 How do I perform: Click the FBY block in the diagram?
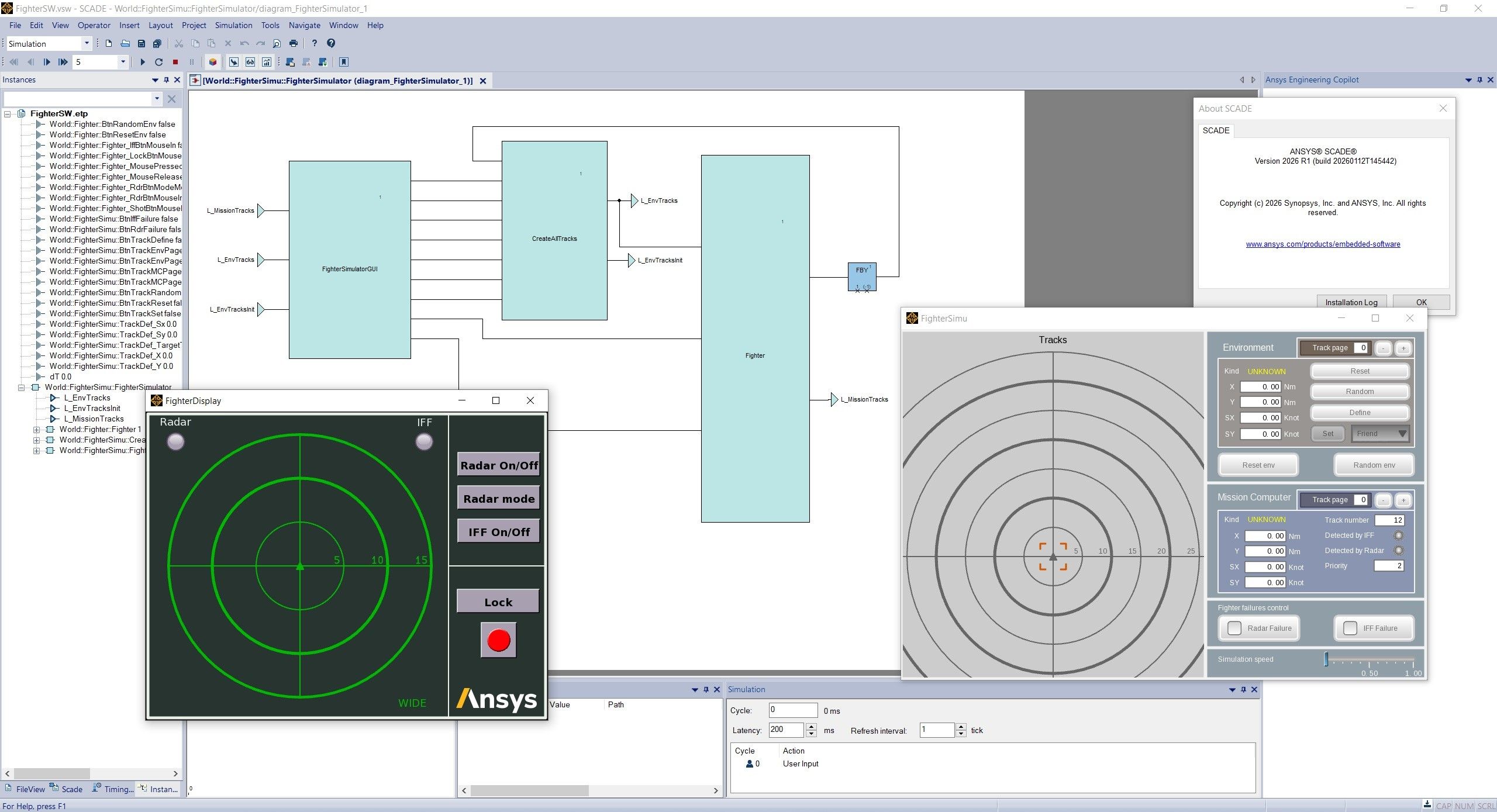[x=862, y=277]
